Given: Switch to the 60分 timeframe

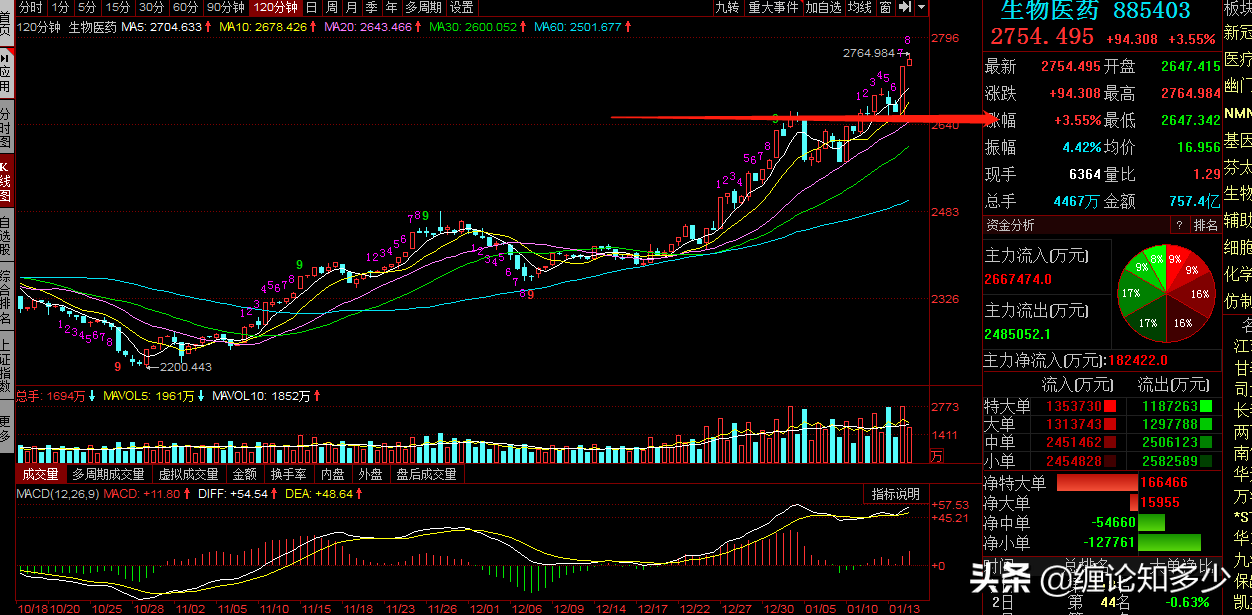Looking at the screenshot, I should pos(185,7).
